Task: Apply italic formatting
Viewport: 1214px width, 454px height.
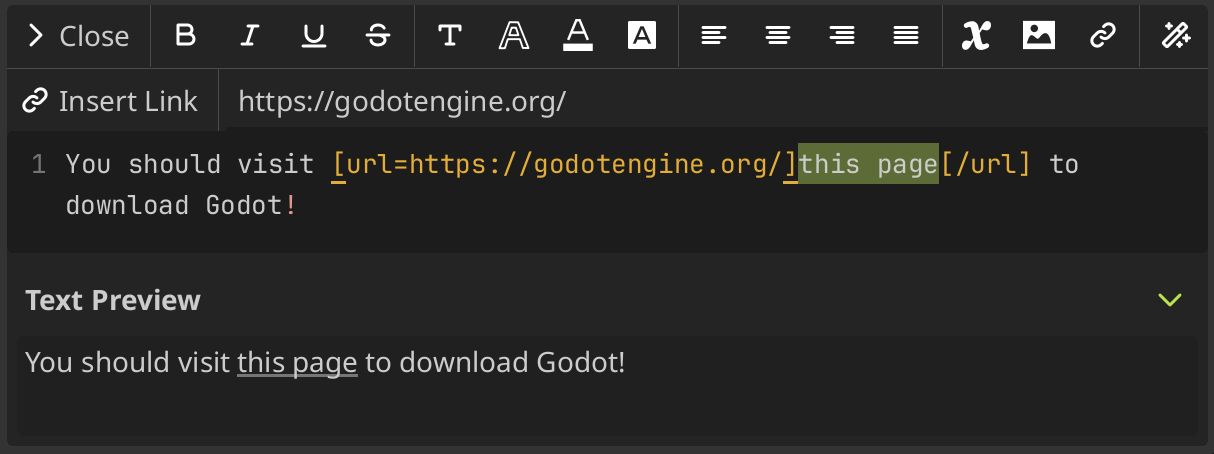Action: click(x=250, y=36)
